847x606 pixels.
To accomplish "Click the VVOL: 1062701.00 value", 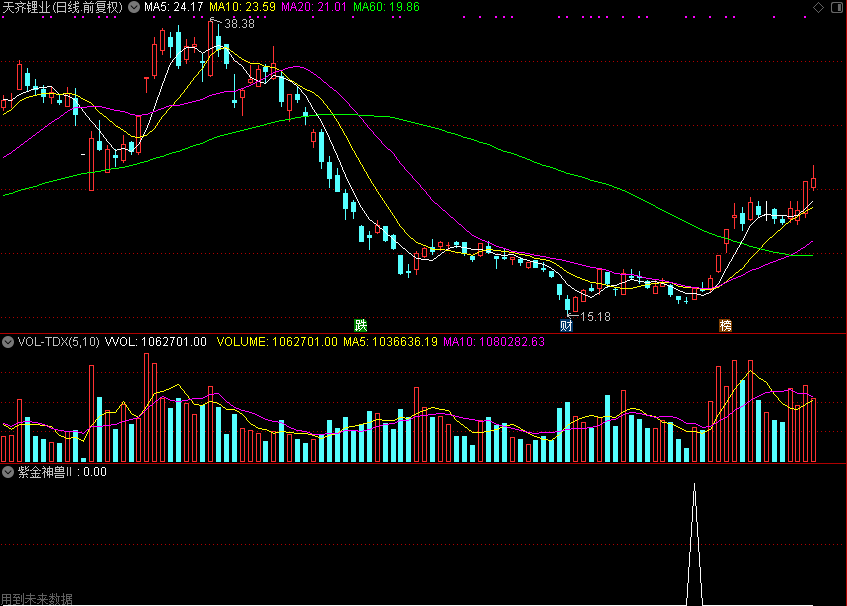I will (x=156, y=342).
